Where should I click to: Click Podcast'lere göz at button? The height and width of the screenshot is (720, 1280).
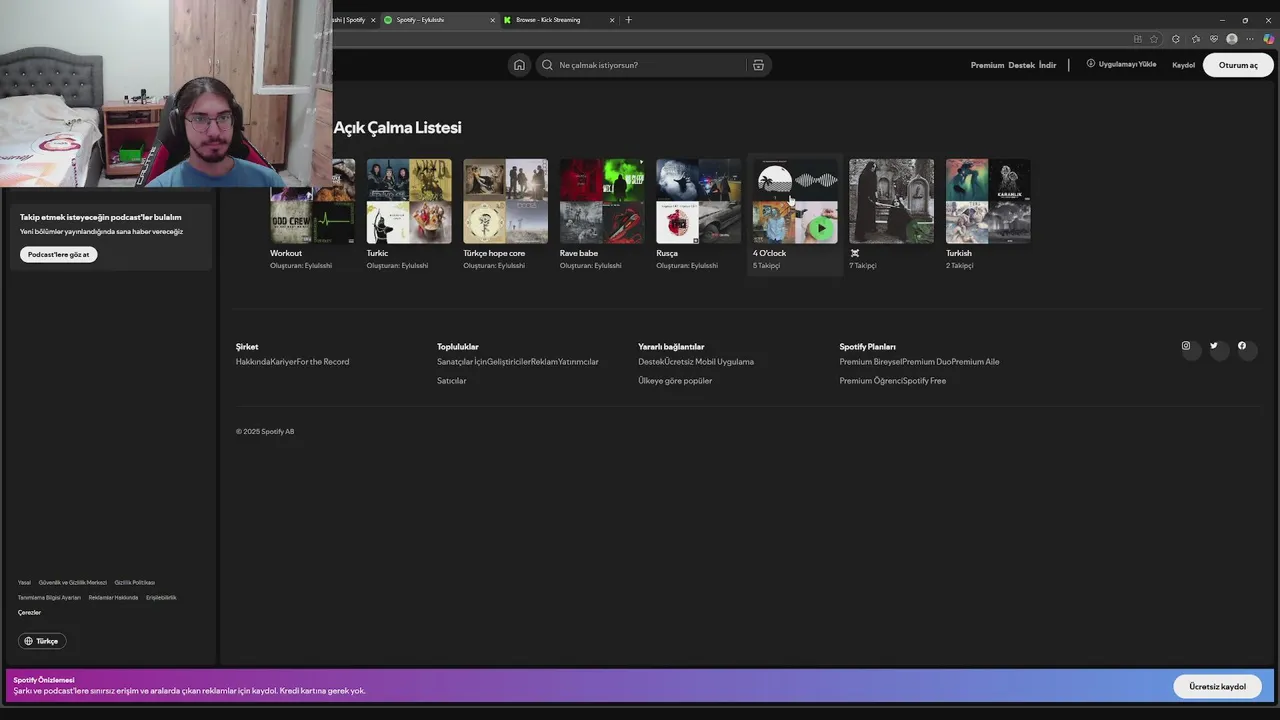click(x=58, y=254)
